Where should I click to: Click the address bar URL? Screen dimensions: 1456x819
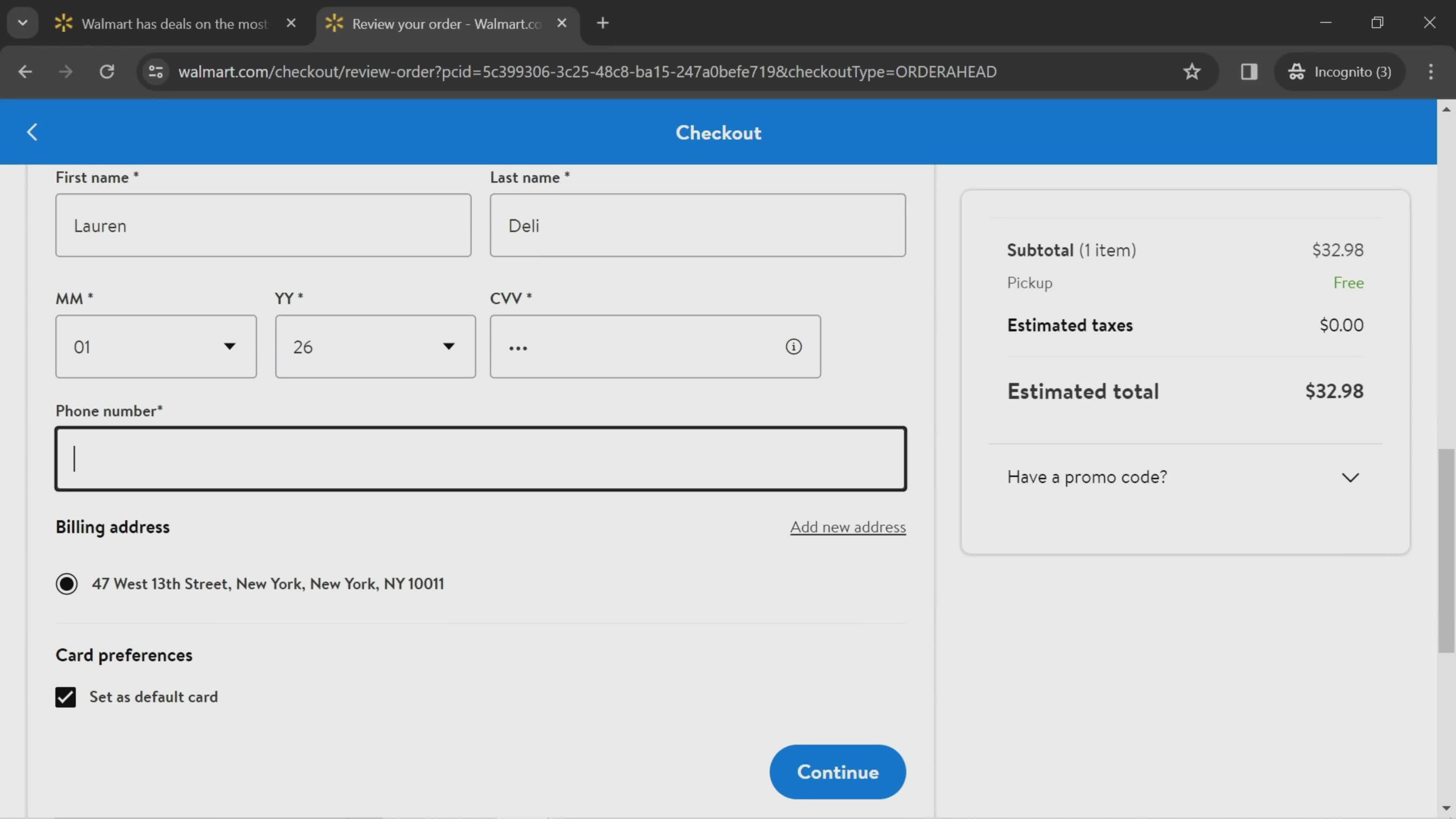click(587, 72)
